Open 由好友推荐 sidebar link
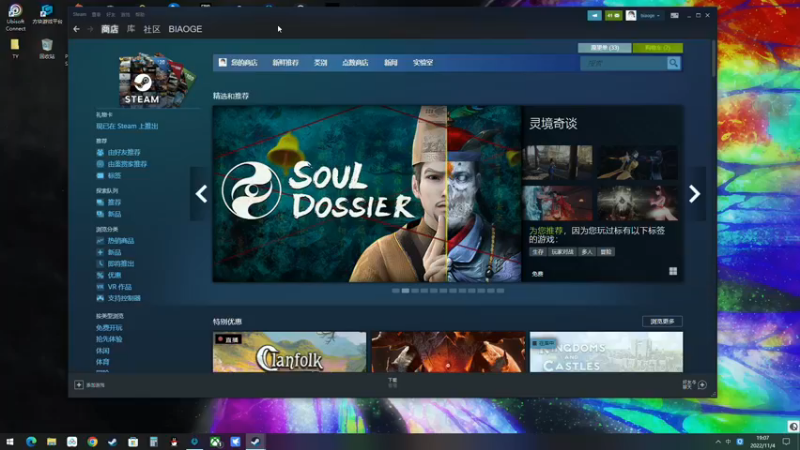The width and height of the screenshot is (800, 450). tap(124, 153)
